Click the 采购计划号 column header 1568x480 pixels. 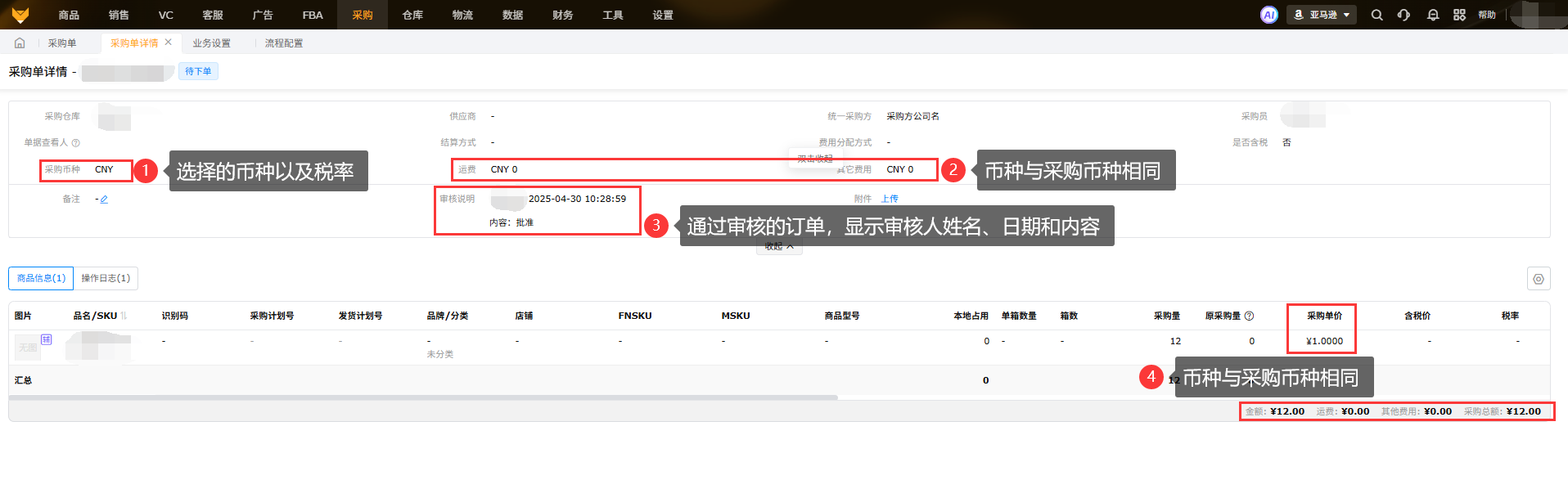(272, 316)
